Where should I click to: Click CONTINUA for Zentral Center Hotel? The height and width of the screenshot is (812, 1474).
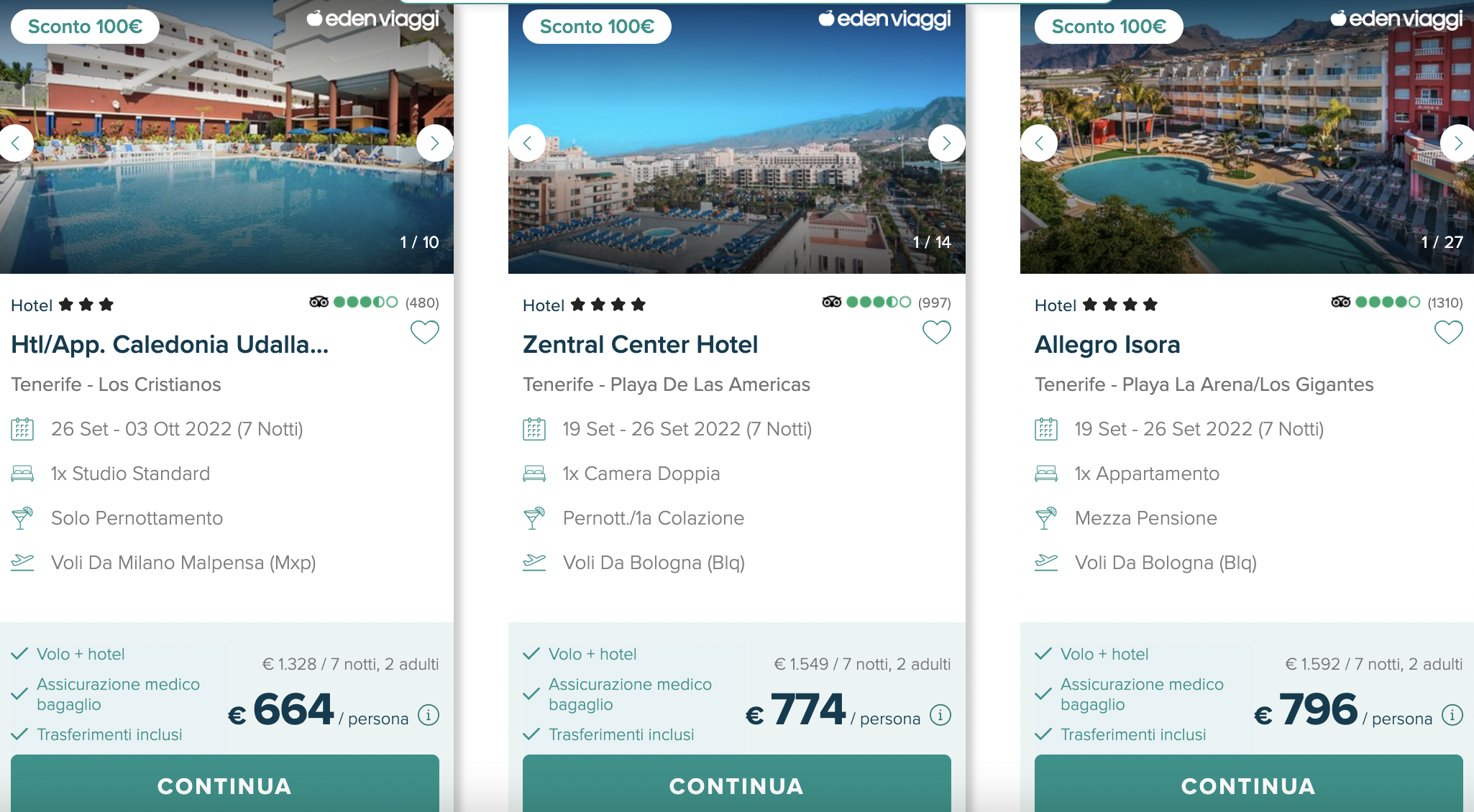point(737,784)
